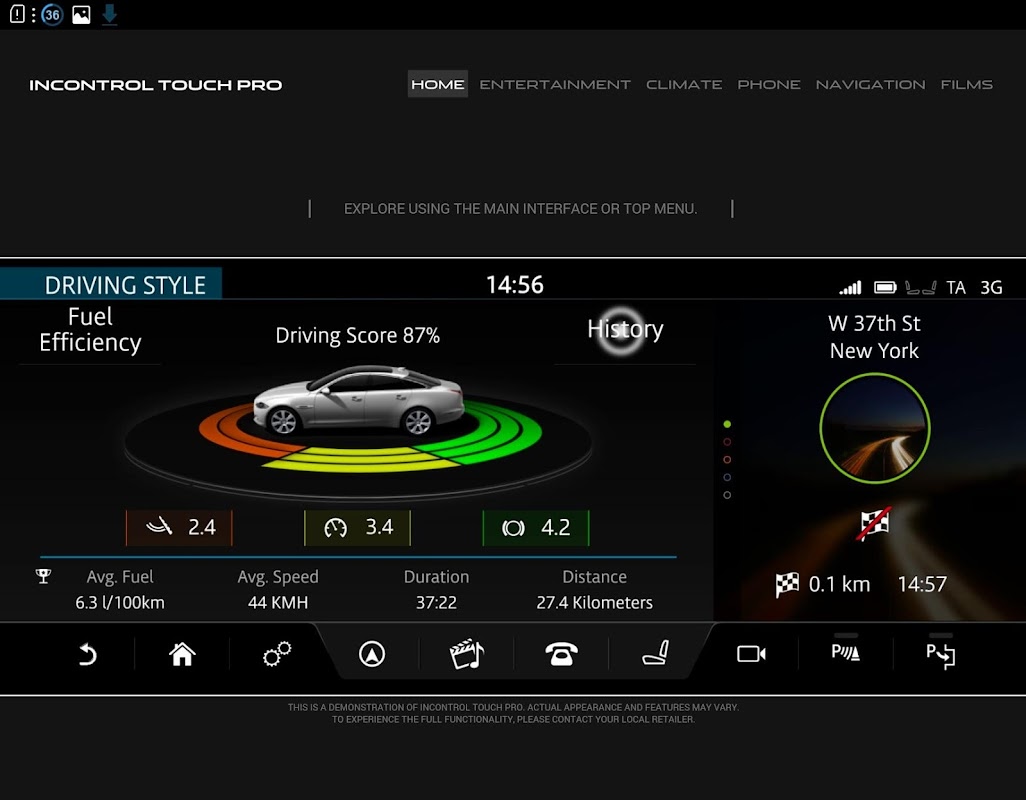Click the 44 KMH average speed
The height and width of the screenshot is (800, 1026).
click(x=278, y=602)
